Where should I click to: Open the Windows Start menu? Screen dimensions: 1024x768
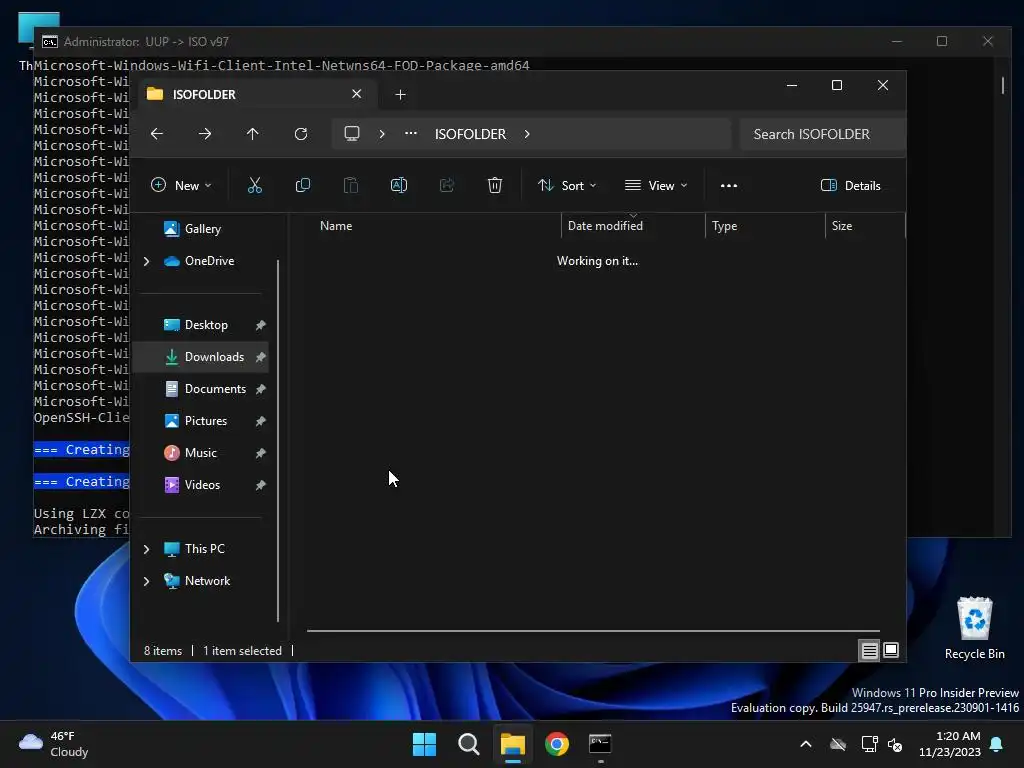(x=424, y=744)
